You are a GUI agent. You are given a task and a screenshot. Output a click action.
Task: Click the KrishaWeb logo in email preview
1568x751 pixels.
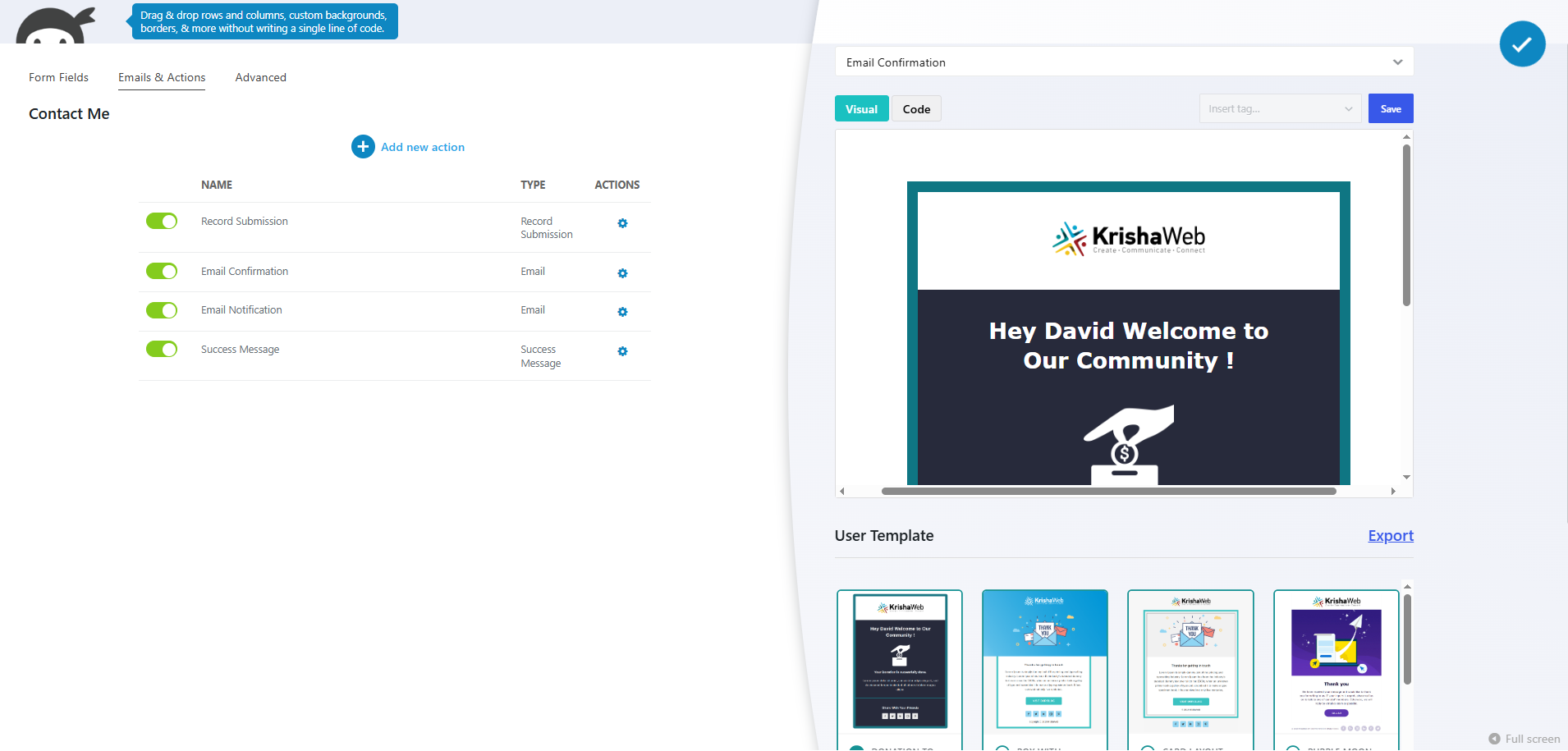pos(1129,239)
